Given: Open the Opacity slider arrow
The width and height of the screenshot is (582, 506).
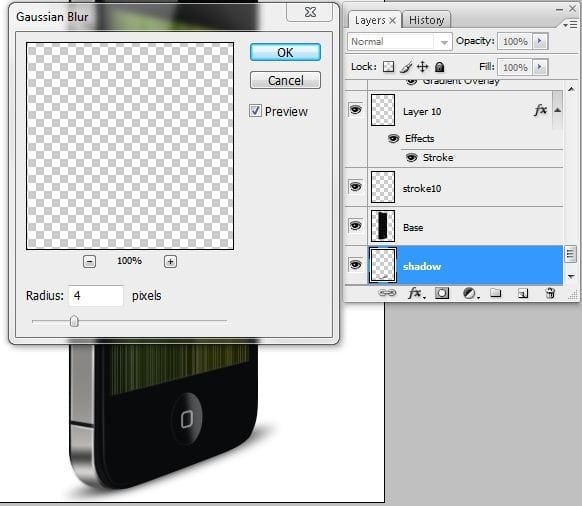Looking at the screenshot, I should (540, 41).
